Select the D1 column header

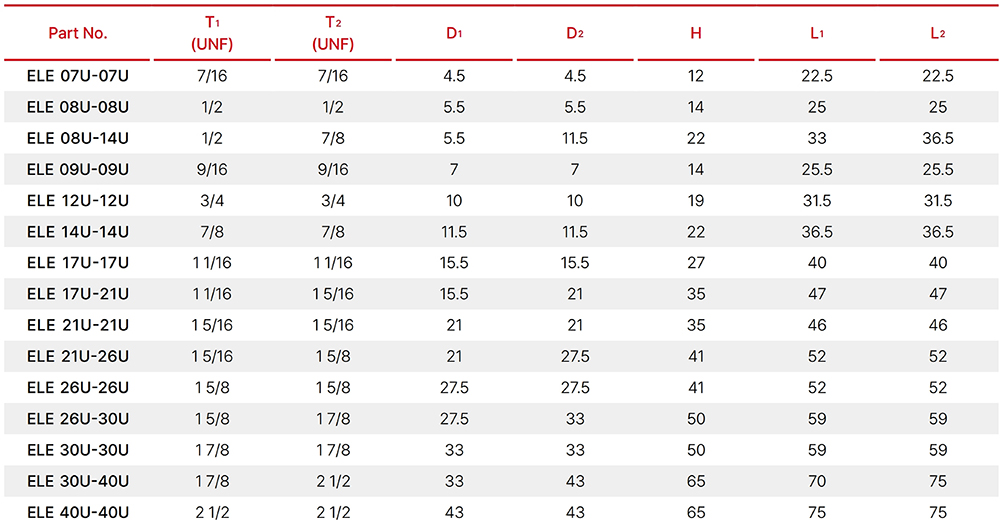(x=454, y=33)
